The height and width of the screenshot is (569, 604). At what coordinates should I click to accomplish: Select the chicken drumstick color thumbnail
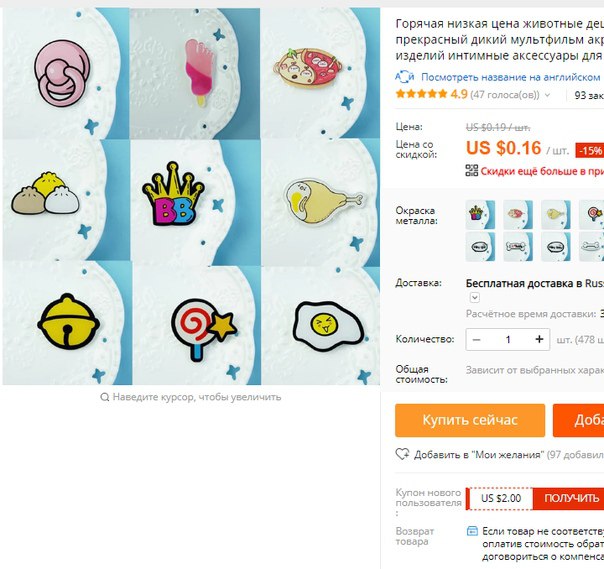555,215
